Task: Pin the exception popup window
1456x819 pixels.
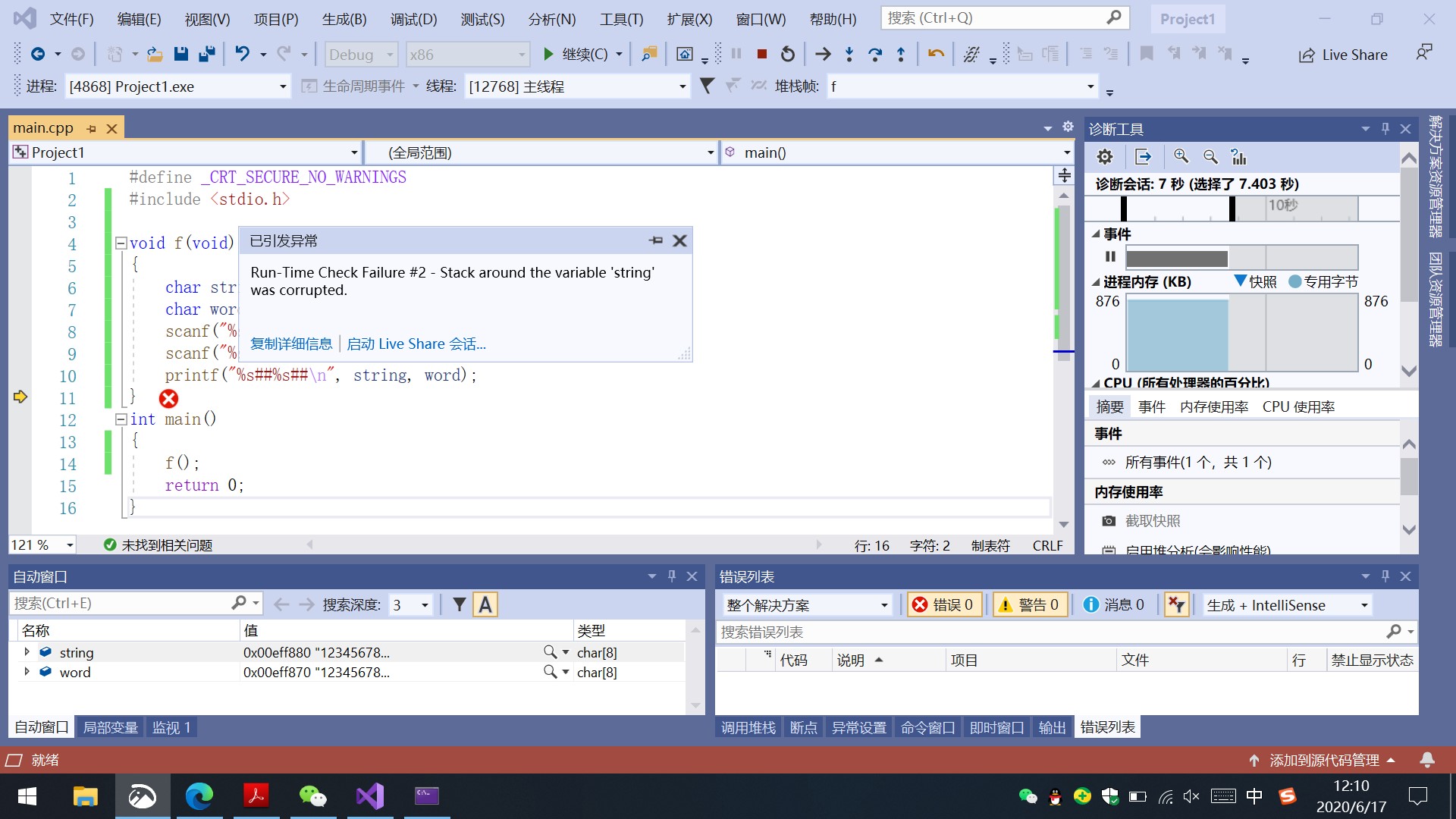Action: 656,240
